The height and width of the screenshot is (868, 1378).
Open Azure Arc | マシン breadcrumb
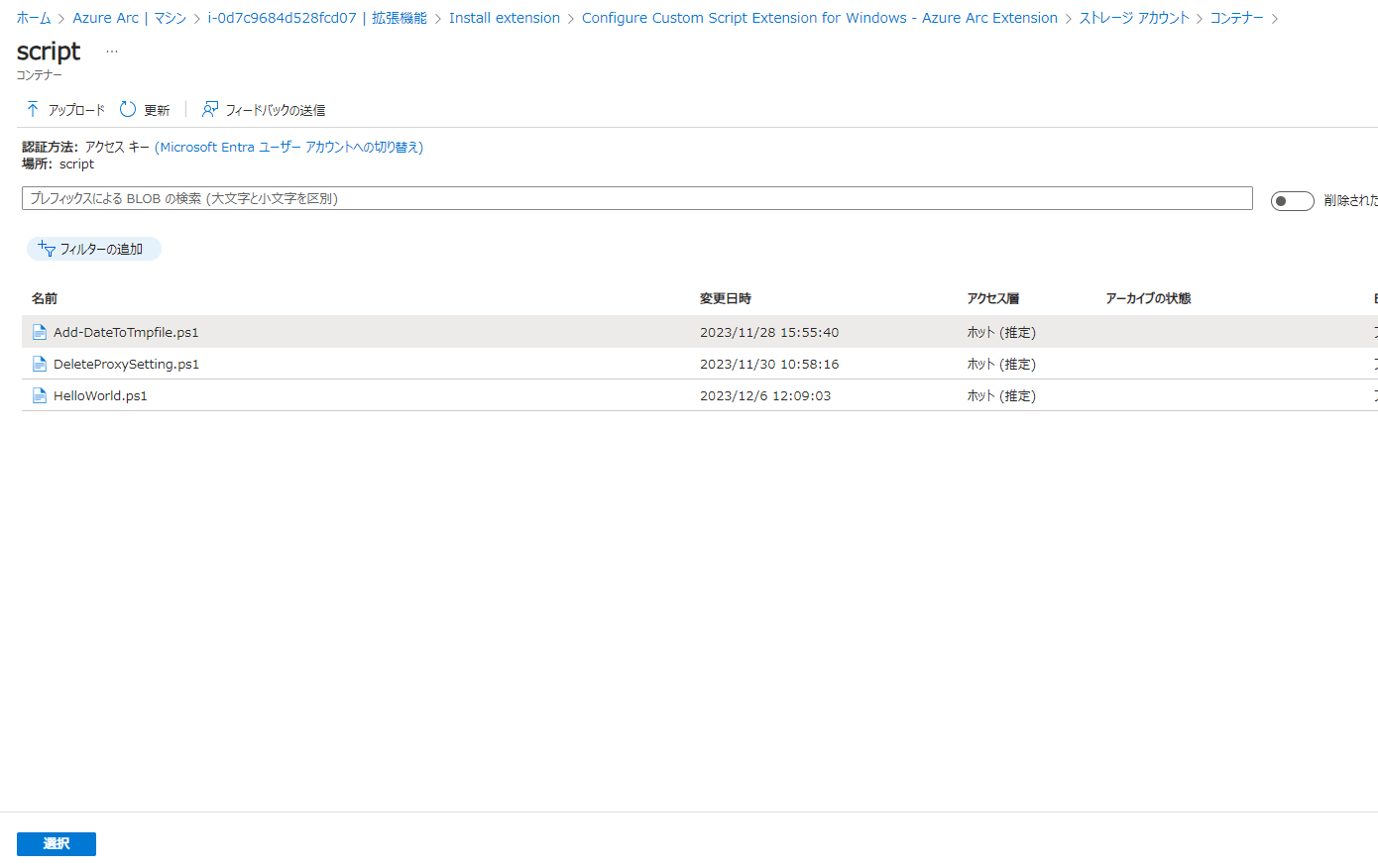(130, 18)
